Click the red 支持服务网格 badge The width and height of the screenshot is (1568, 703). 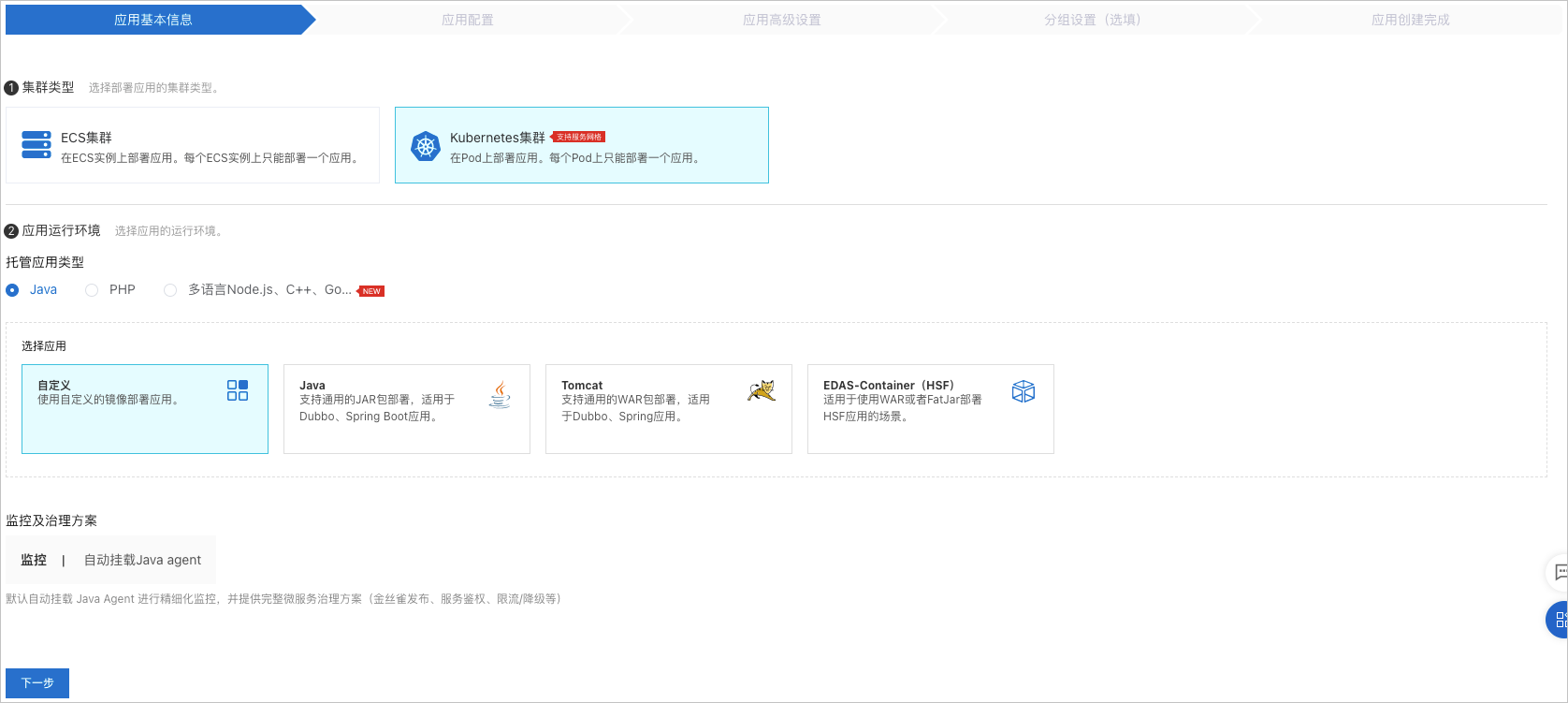[579, 137]
